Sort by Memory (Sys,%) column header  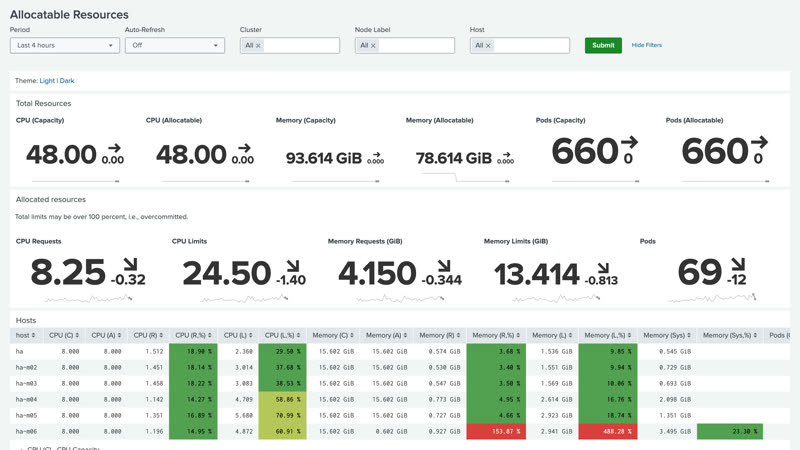(x=730, y=335)
